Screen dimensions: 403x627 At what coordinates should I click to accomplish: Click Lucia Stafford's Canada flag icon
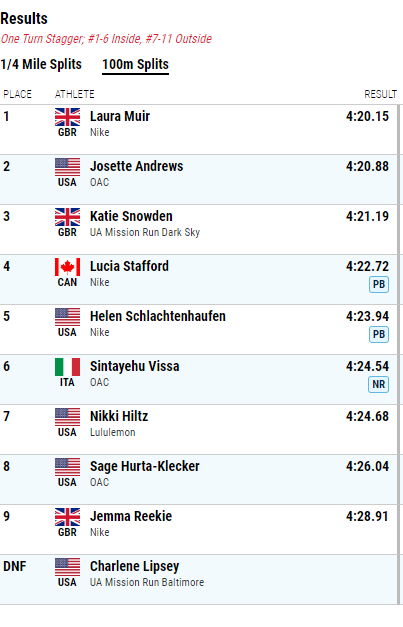(x=67, y=267)
